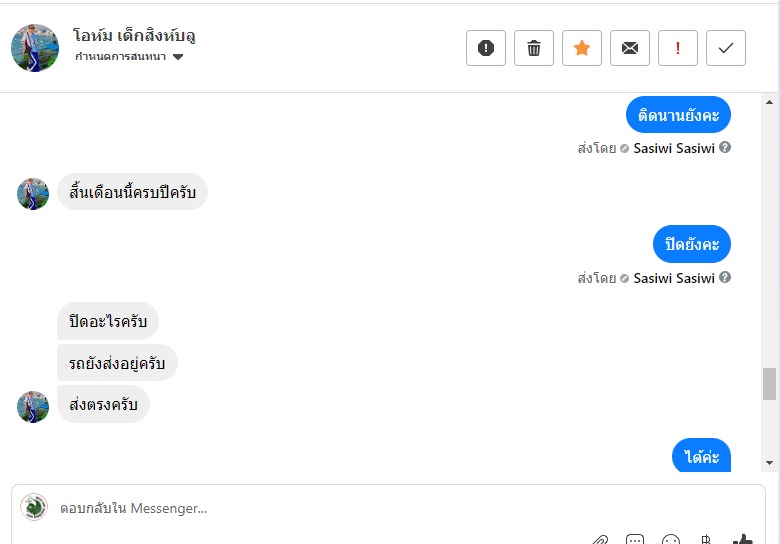This screenshot has width=780, height=544.
Task: Click the red exclamation priority icon
Action: click(678, 48)
